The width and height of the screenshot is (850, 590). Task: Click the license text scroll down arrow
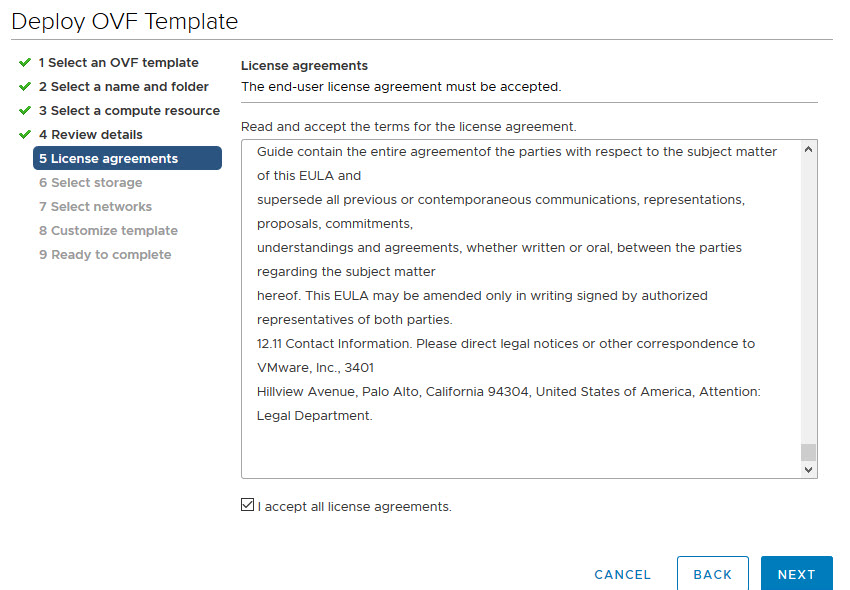[808, 468]
